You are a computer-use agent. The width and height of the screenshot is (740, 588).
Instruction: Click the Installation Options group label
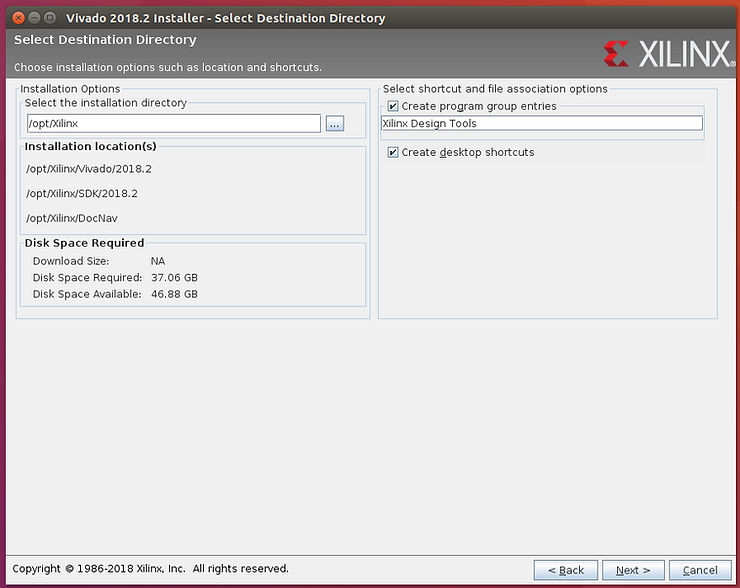click(70, 89)
